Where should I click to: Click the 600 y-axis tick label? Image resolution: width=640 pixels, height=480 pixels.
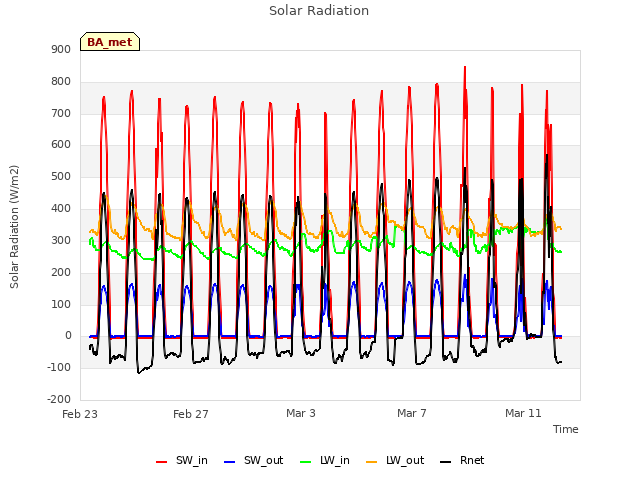pyautogui.click(x=61, y=144)
